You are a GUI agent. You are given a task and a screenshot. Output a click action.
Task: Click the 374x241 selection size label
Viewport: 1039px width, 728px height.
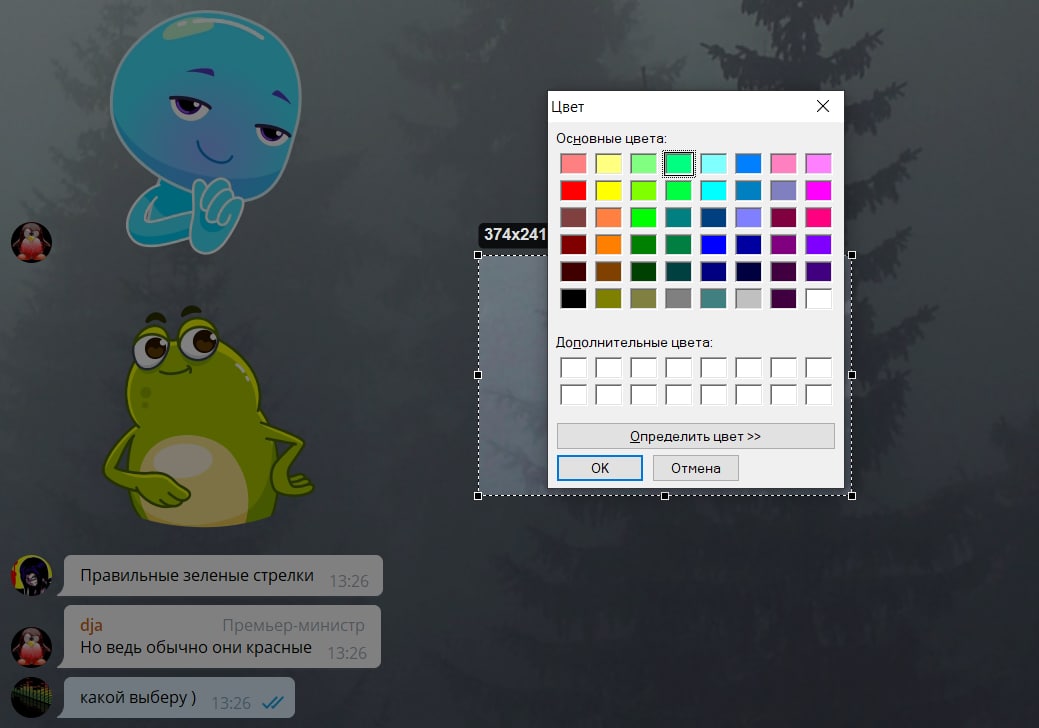tap(514, 234)
